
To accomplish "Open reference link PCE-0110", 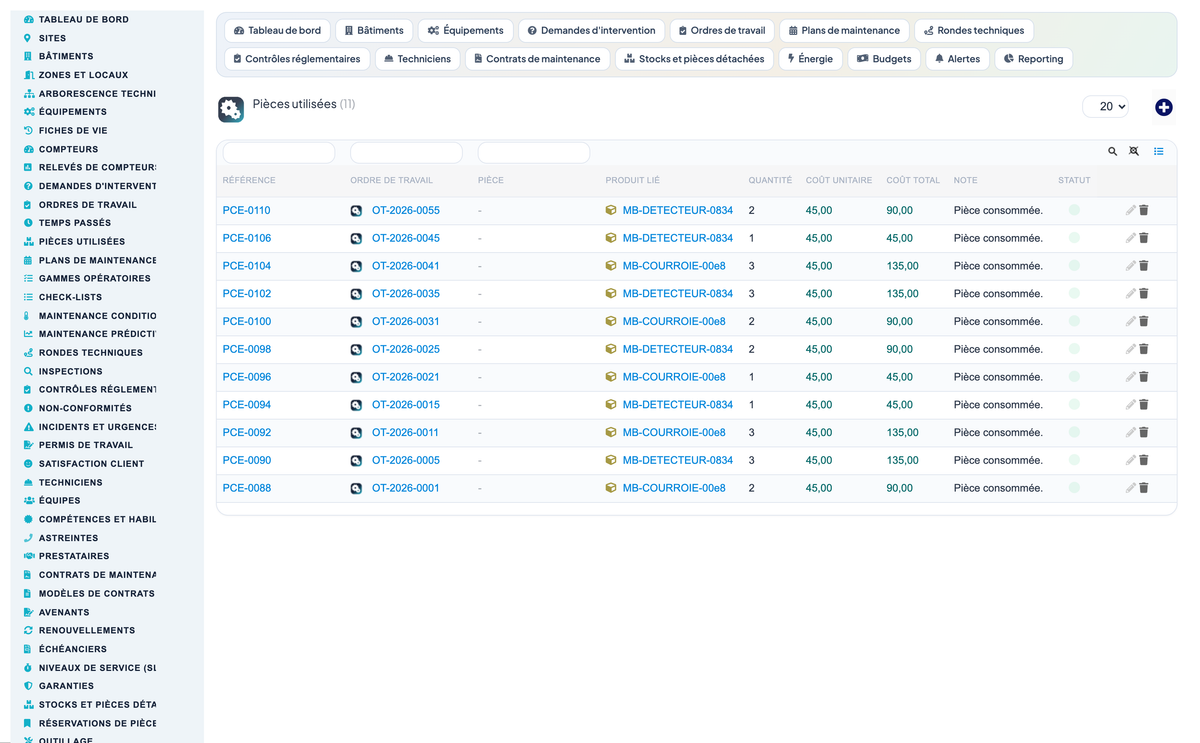I will [x=246, y=211].
